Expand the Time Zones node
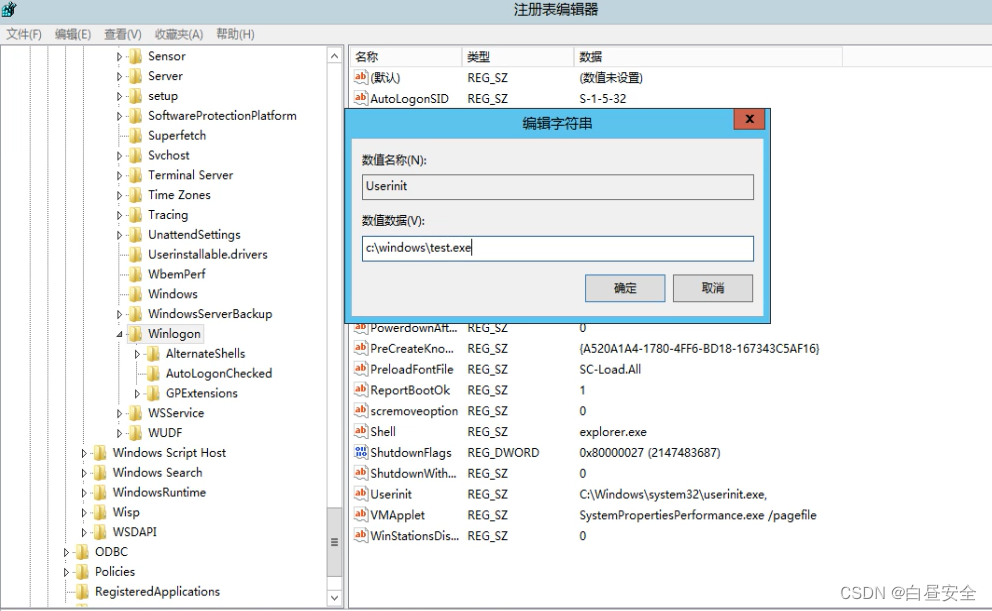Screen dimensions: 992x611 [x=119, y=195]
